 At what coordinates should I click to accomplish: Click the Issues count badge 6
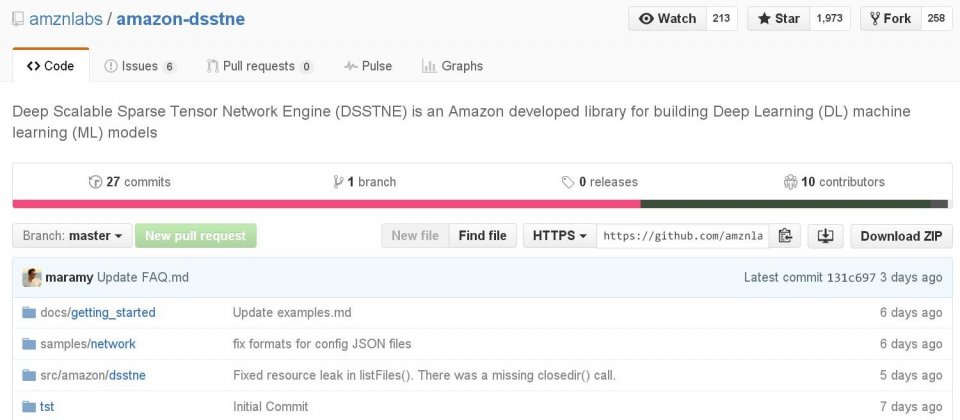point(170,67)
